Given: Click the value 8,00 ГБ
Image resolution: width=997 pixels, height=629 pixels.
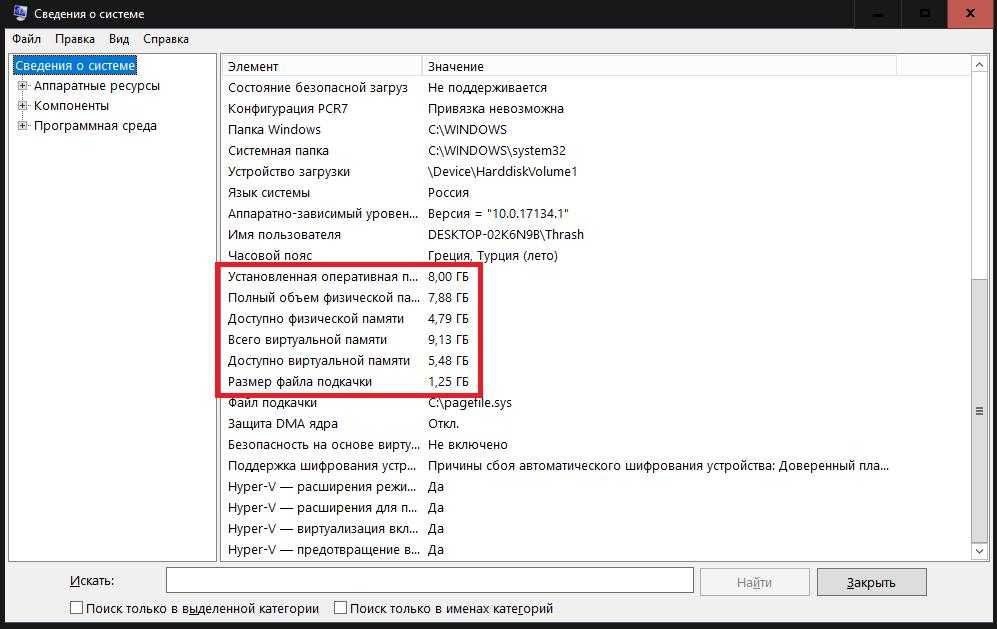Looking at the screenshot, I should 448,277.
